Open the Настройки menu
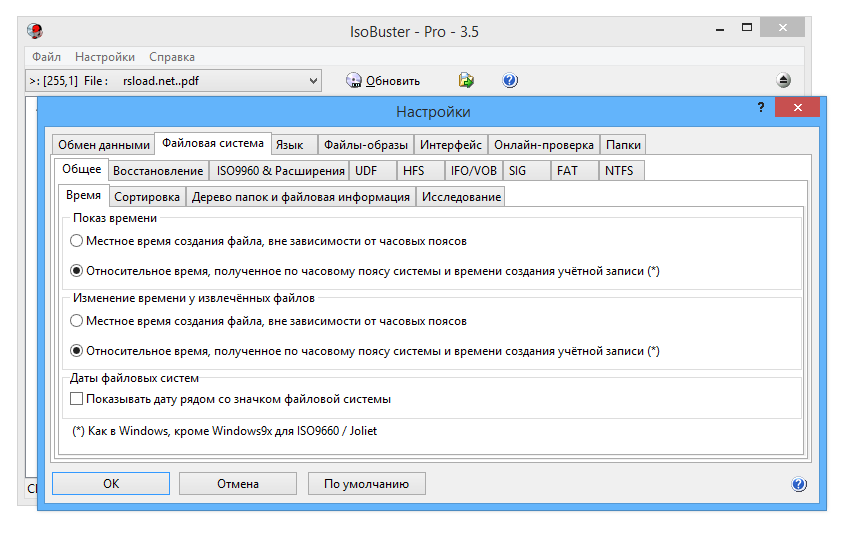Screen dimensions: 849x536 [x=105, y=57]
